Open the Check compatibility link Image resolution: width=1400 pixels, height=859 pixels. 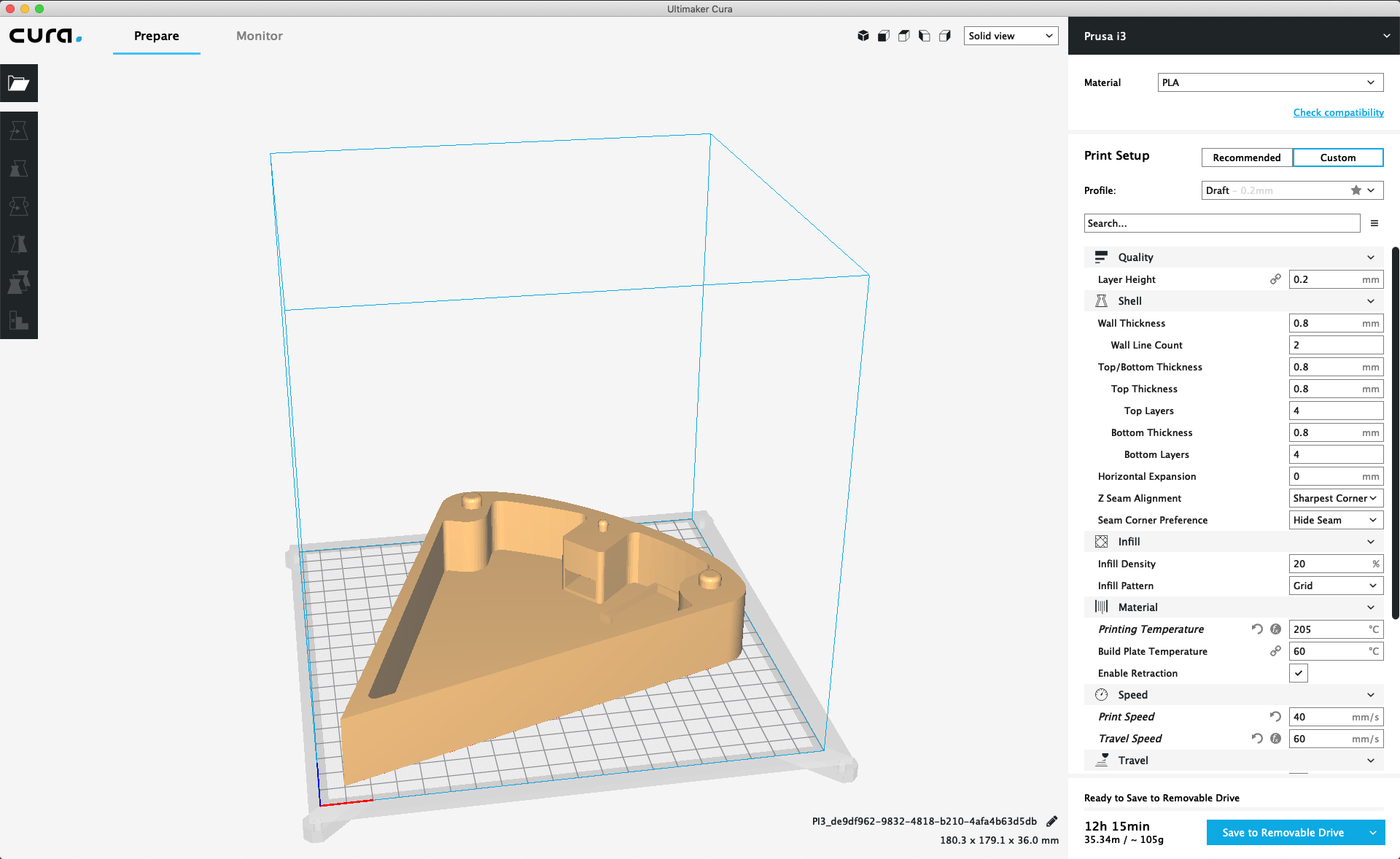tap(1339, 112)
